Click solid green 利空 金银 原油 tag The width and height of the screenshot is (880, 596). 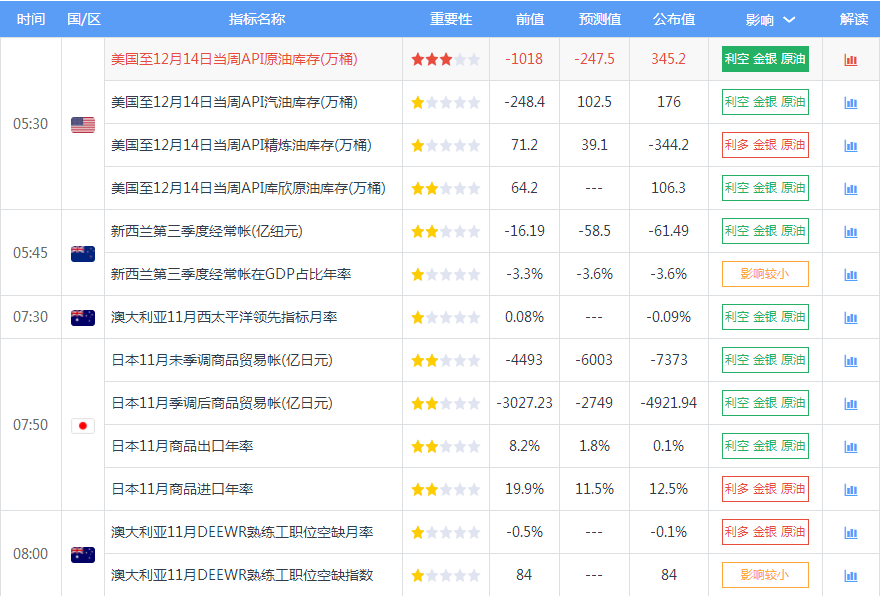click(x=765, y=59)
